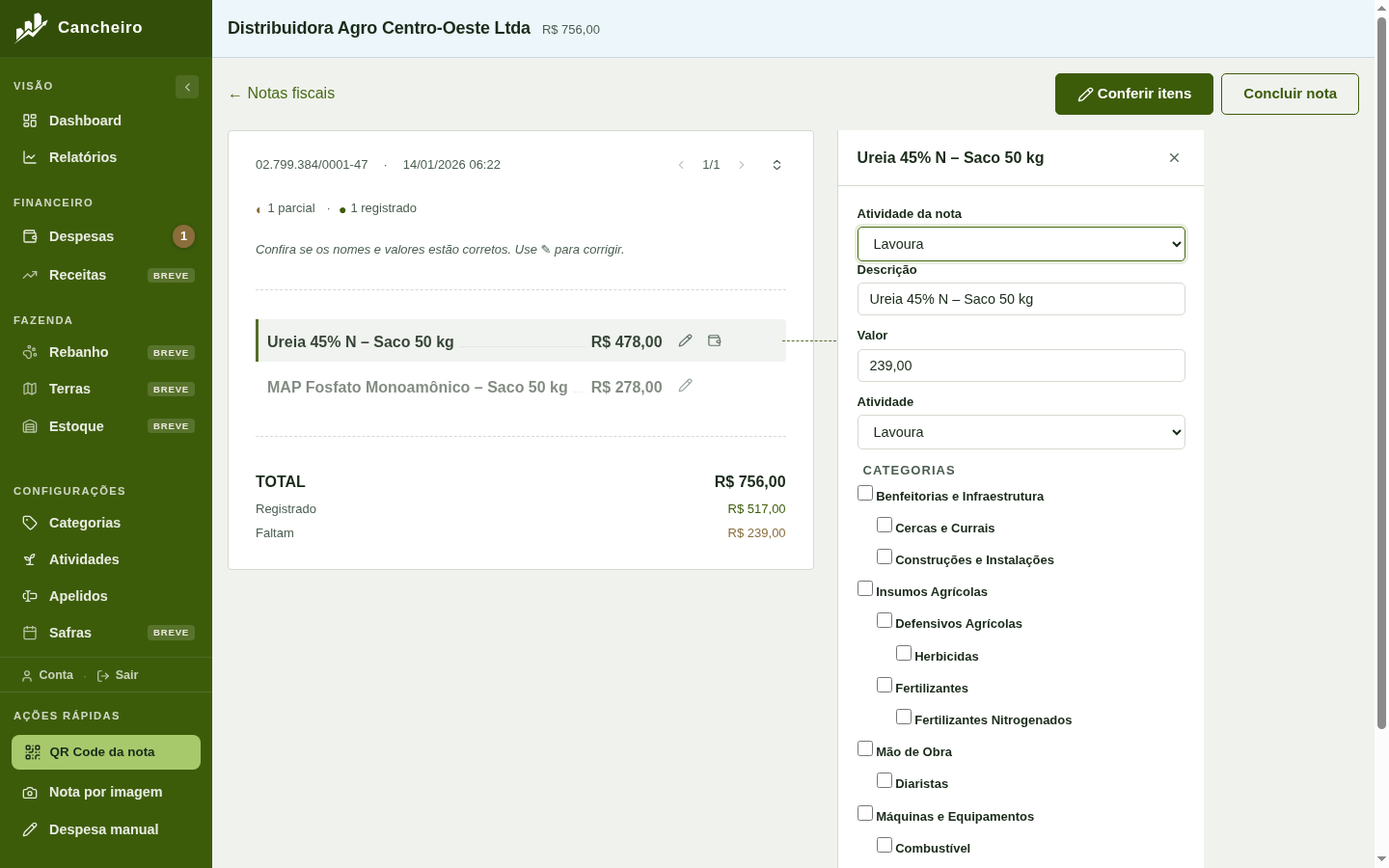
Task: Open Receitas in the sidebar
Action: click(x=106, y=275)
